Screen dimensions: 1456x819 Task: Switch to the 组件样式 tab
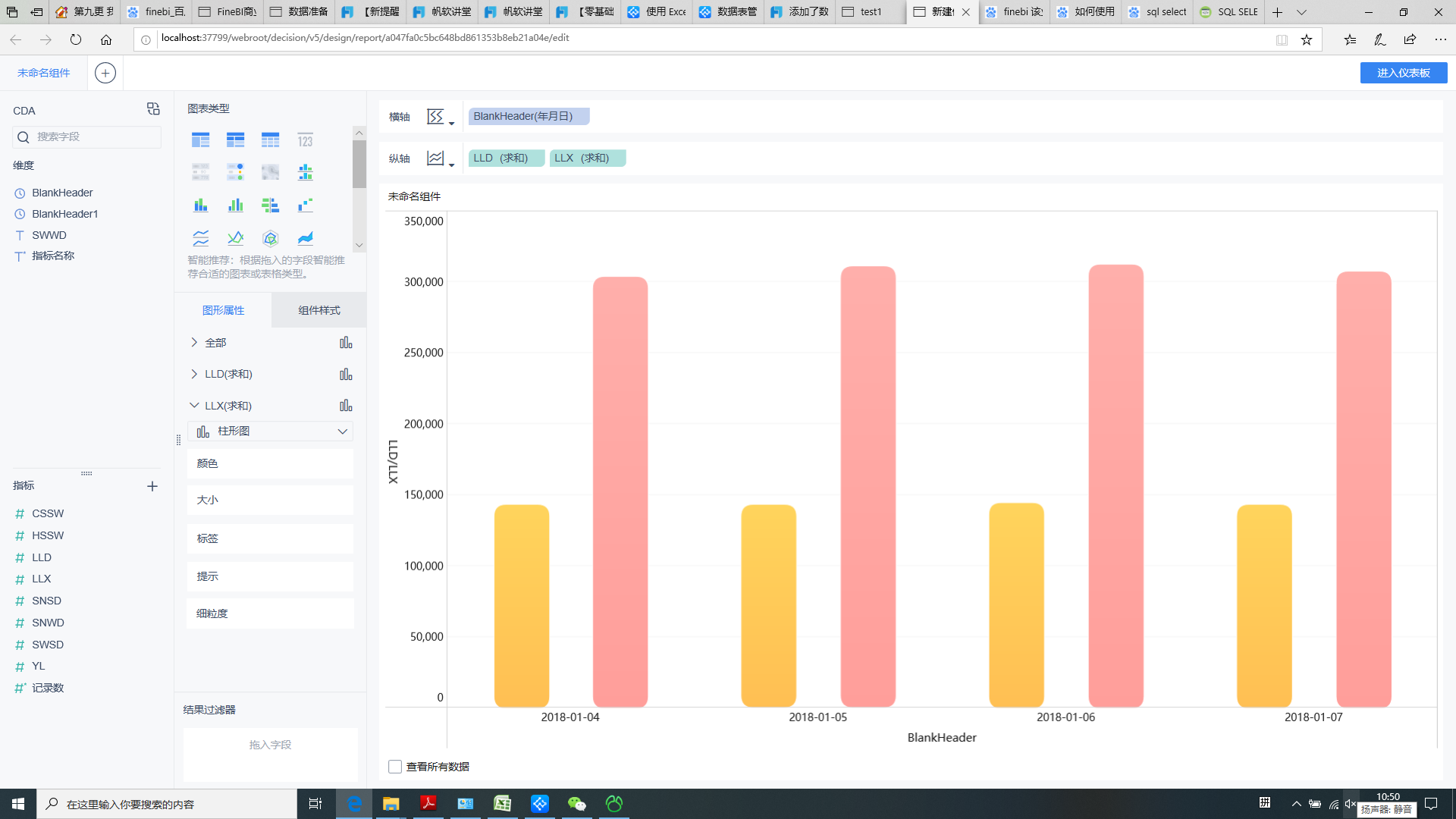tap(318, 310)
